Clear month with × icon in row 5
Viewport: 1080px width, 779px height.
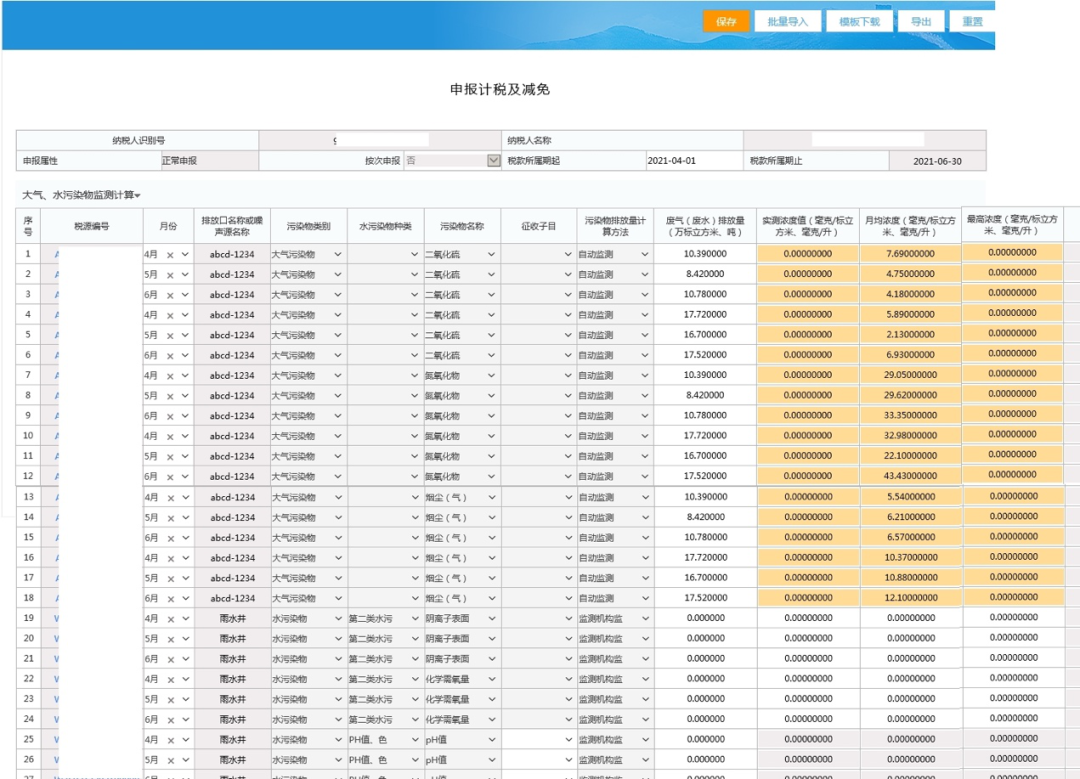pos(170,336)
